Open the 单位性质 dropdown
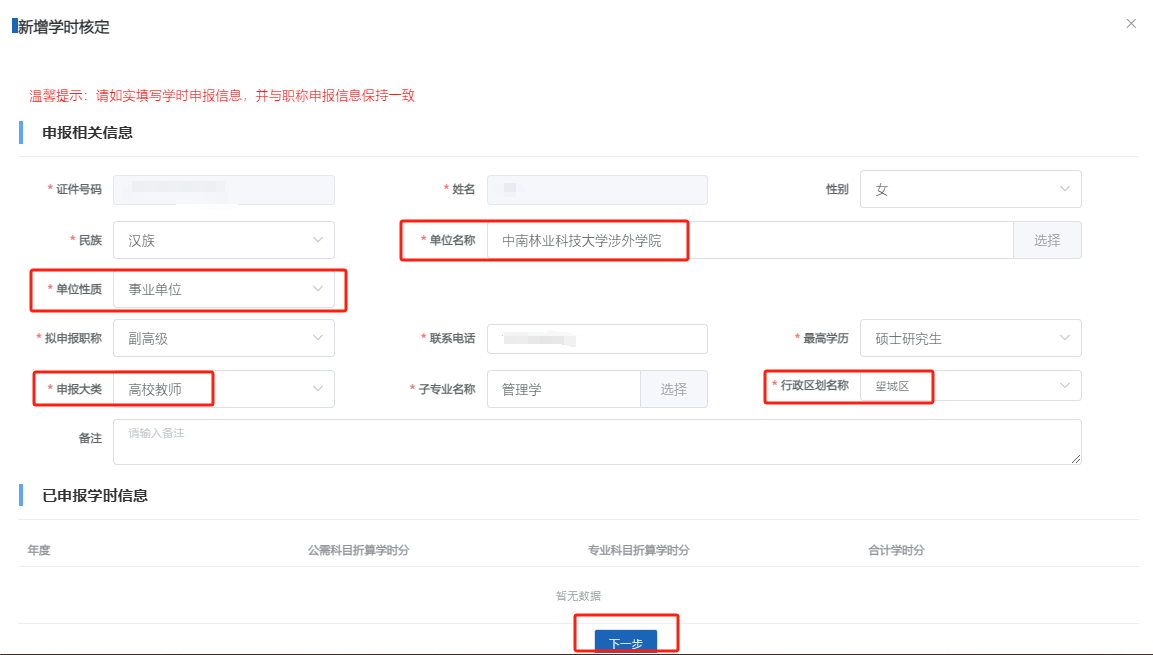 pyautogui.click(x=223, y=289)
